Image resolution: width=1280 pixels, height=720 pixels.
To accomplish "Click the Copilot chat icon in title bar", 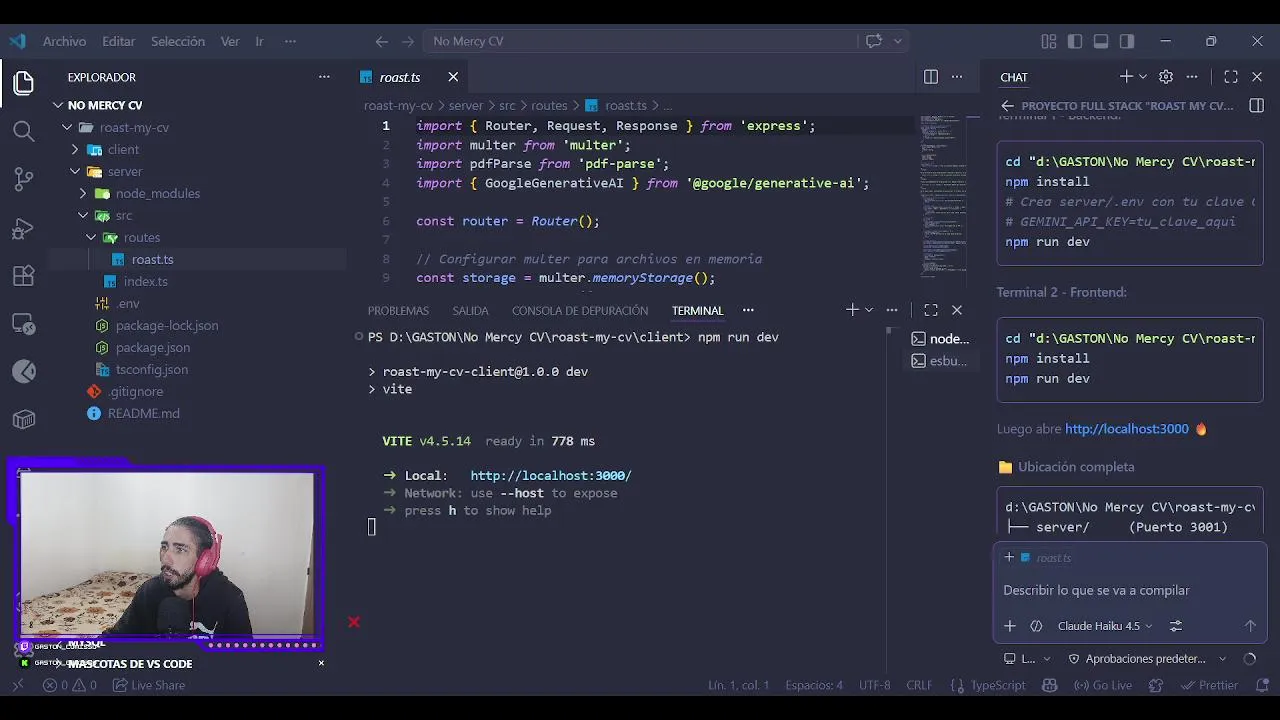I will pyautogui.click(x=874, y=41).
